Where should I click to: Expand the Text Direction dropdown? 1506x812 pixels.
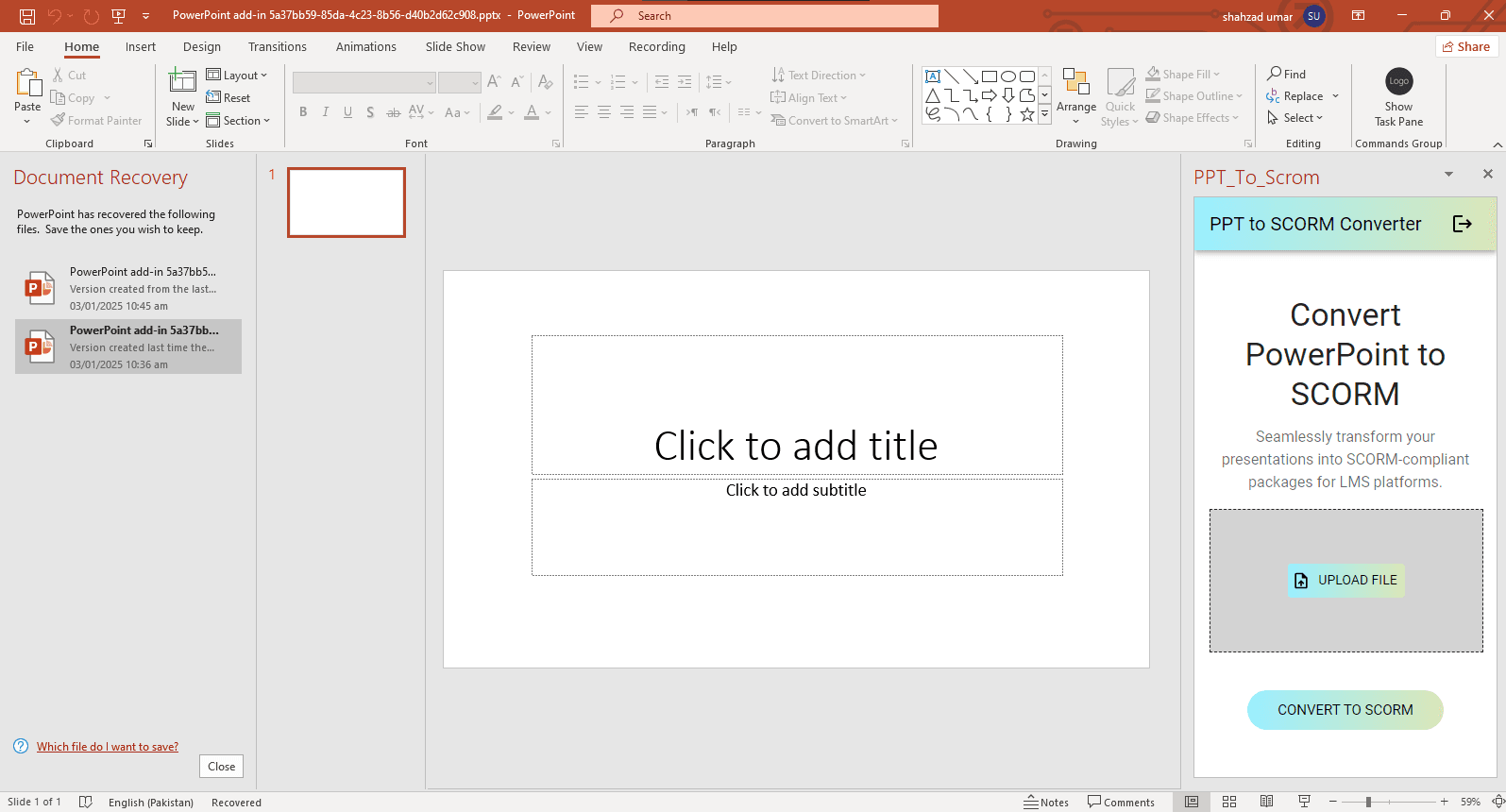[818, 75]
